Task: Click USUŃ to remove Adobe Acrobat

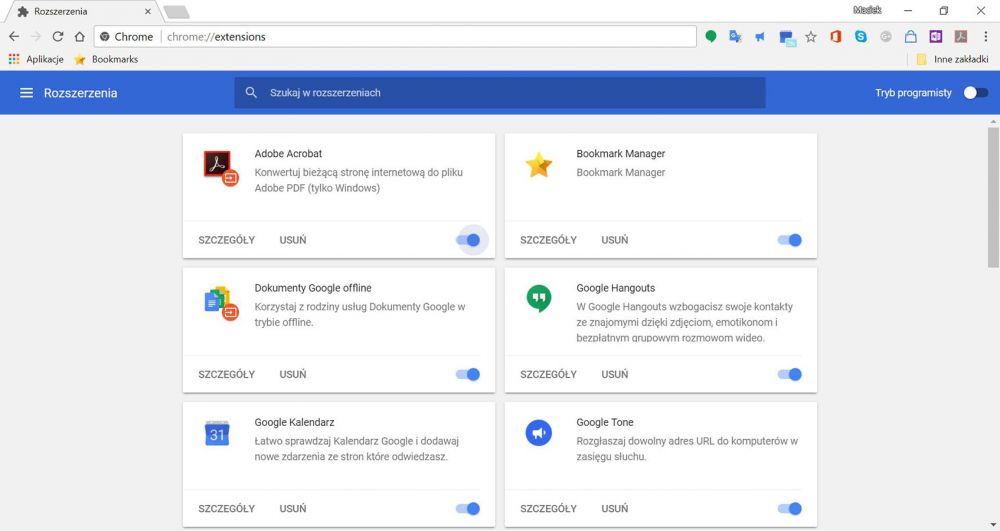Action: click(x=293, y=240)
